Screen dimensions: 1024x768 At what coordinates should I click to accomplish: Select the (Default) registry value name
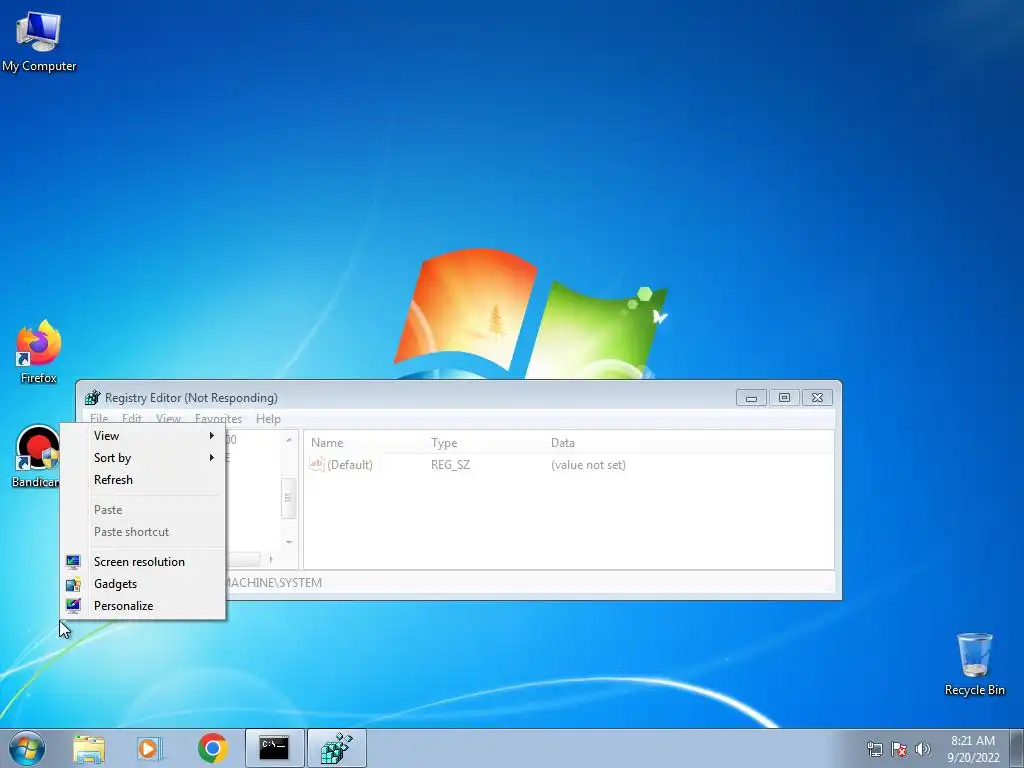click(x=350, y=465)
